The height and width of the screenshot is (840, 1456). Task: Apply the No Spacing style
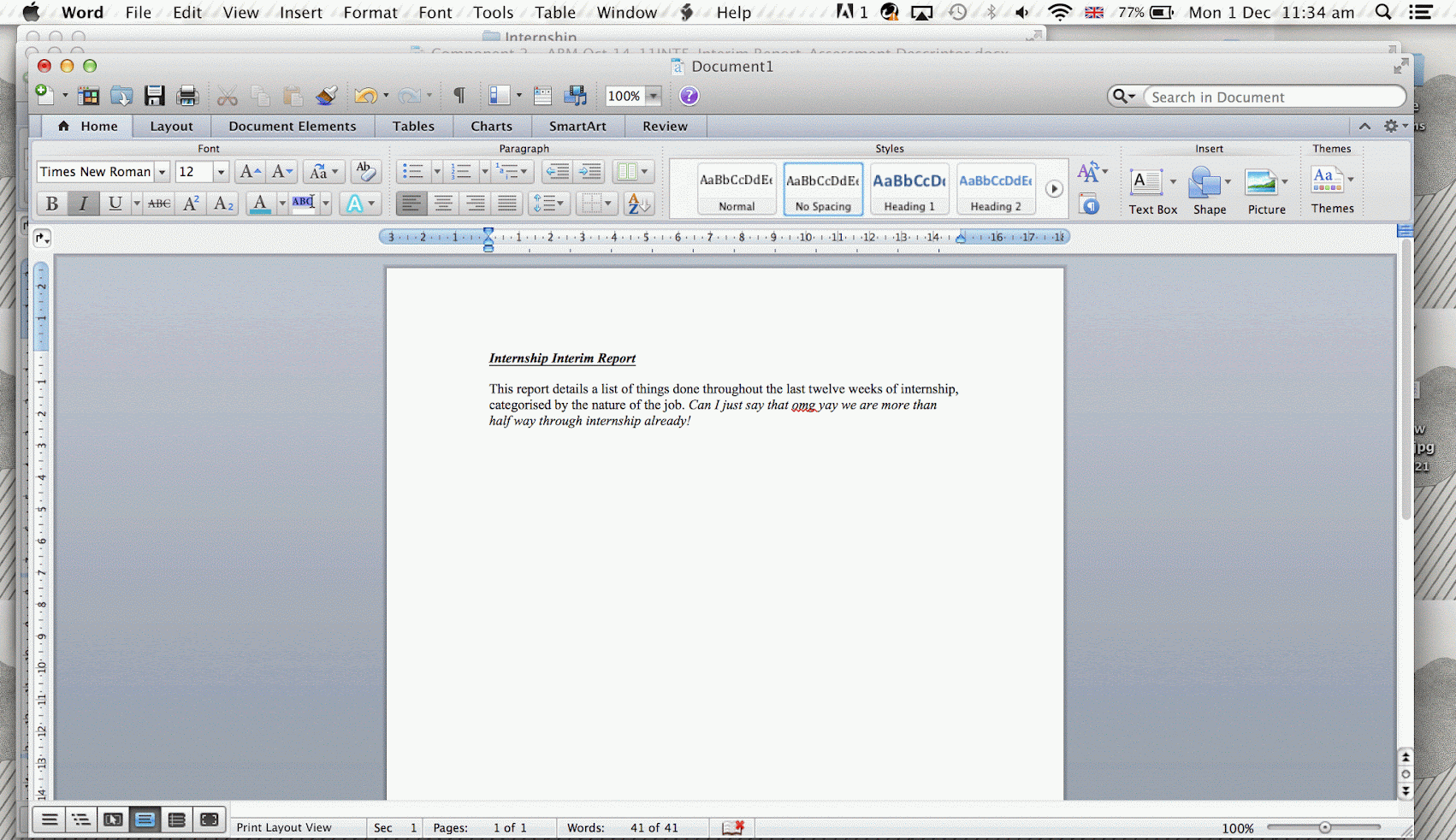click(x=823, y=190)
